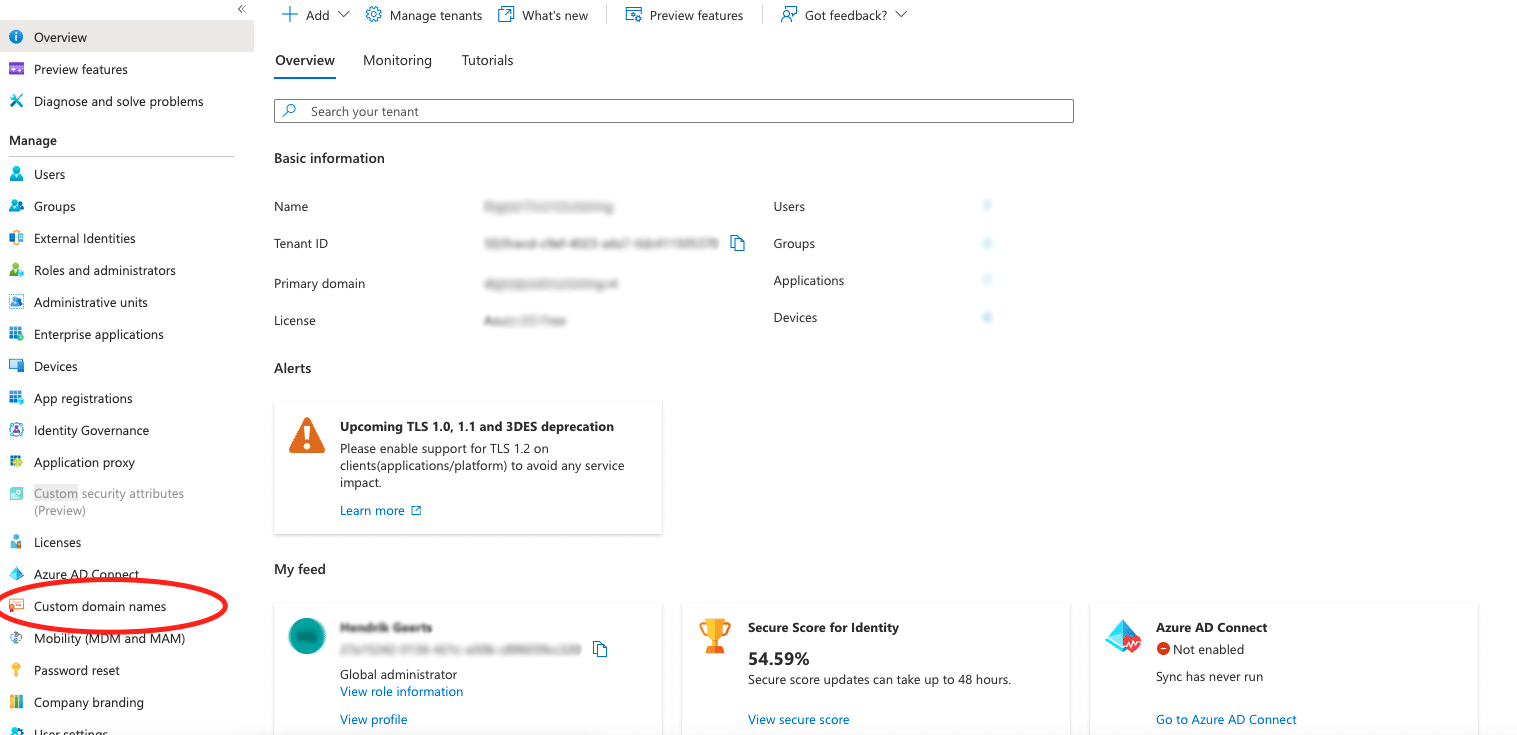Click the Overview info icon in sidebar

pos(16,37)
